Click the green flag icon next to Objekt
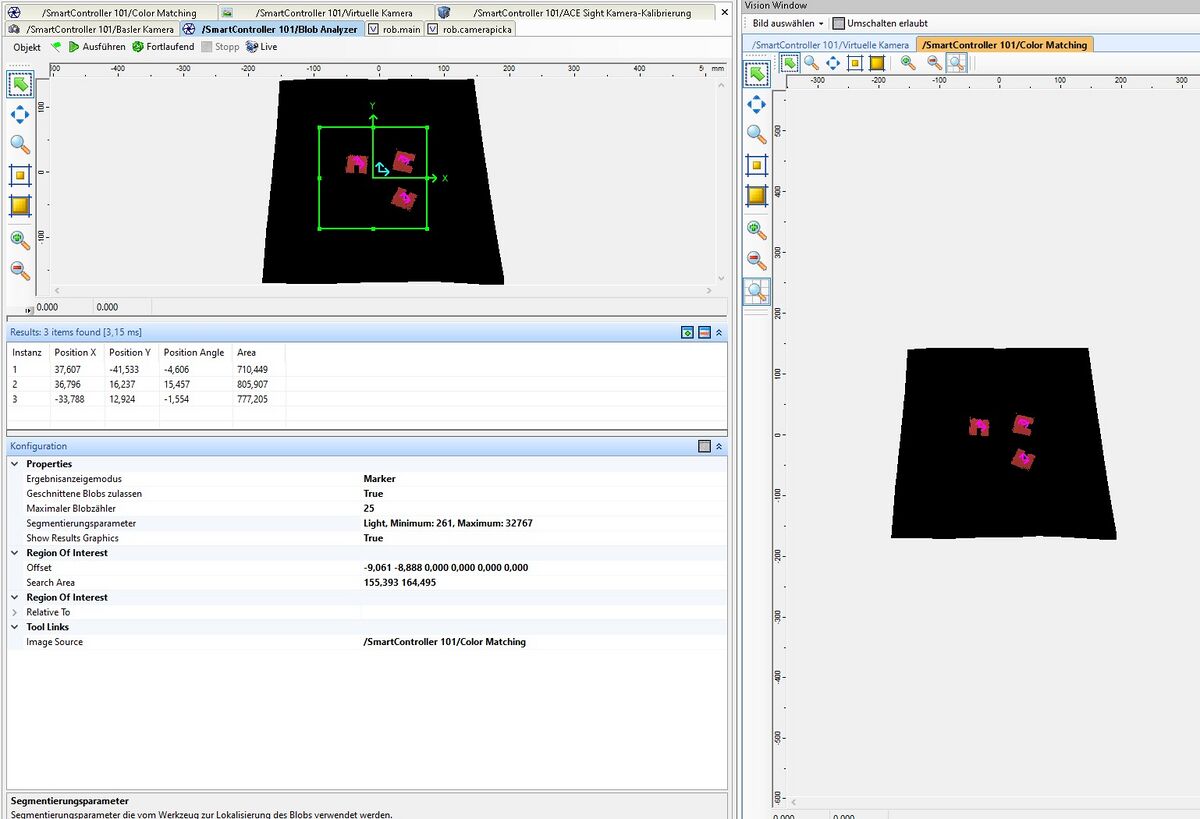The width and height of the screenshot is (1200, 819). point(56,47)
